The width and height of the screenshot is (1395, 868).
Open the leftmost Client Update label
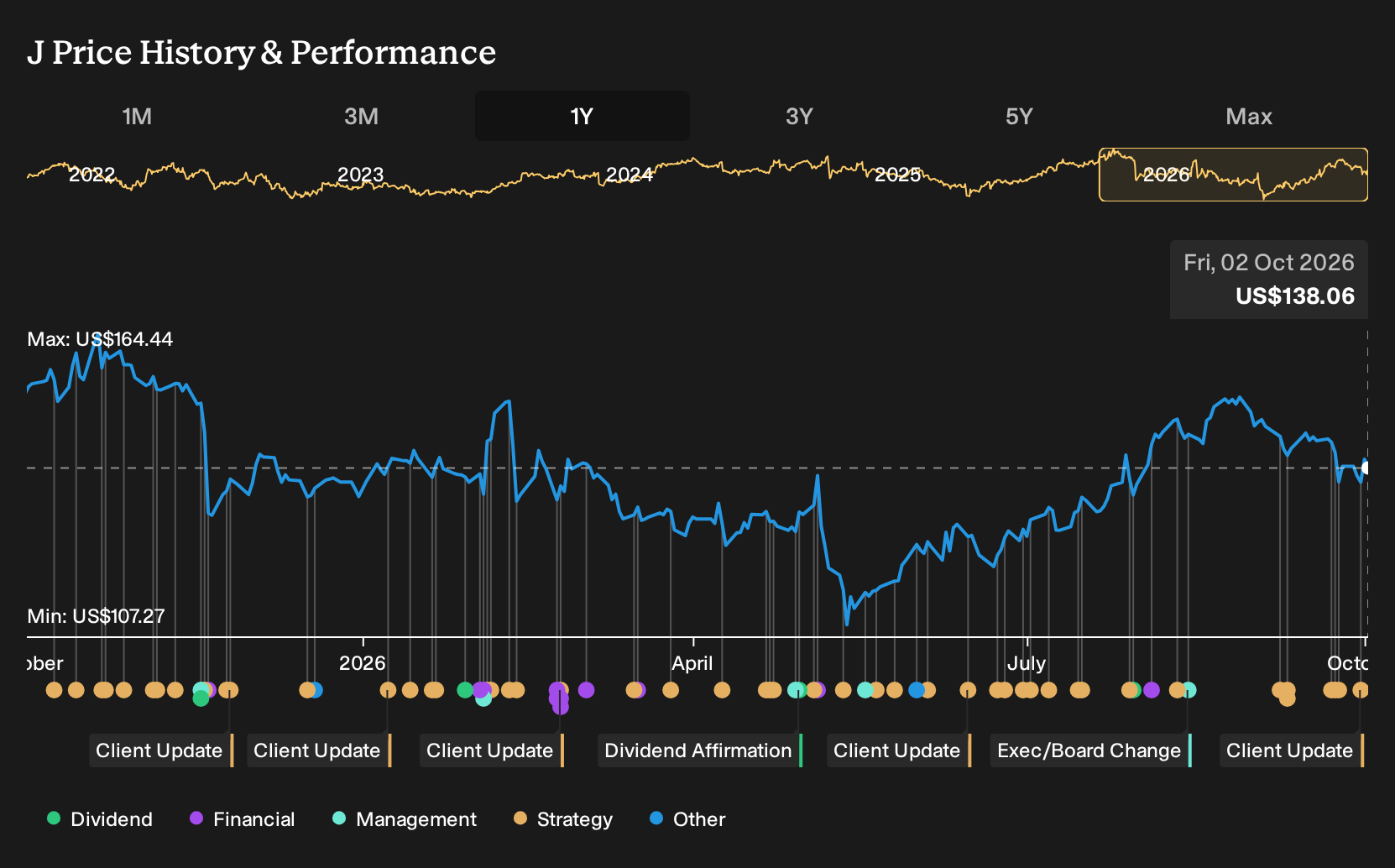[x=161, y=750]
